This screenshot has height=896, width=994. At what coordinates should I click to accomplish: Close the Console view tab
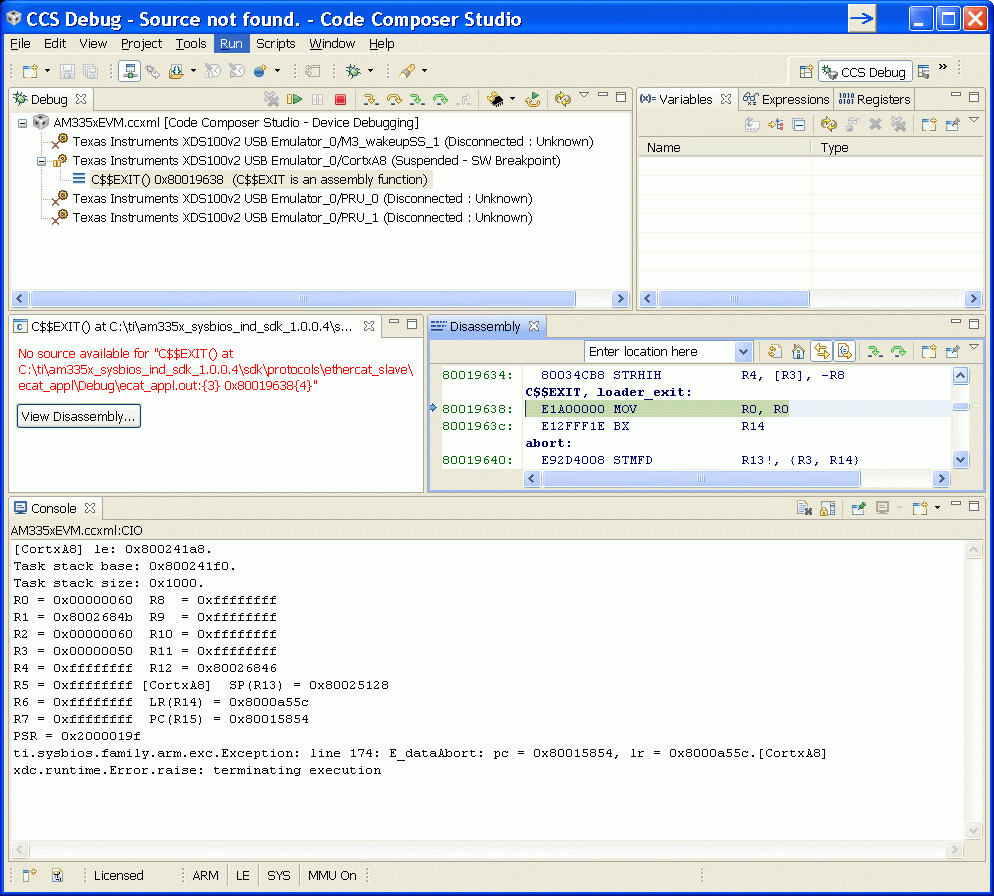[x=90, y=509]
